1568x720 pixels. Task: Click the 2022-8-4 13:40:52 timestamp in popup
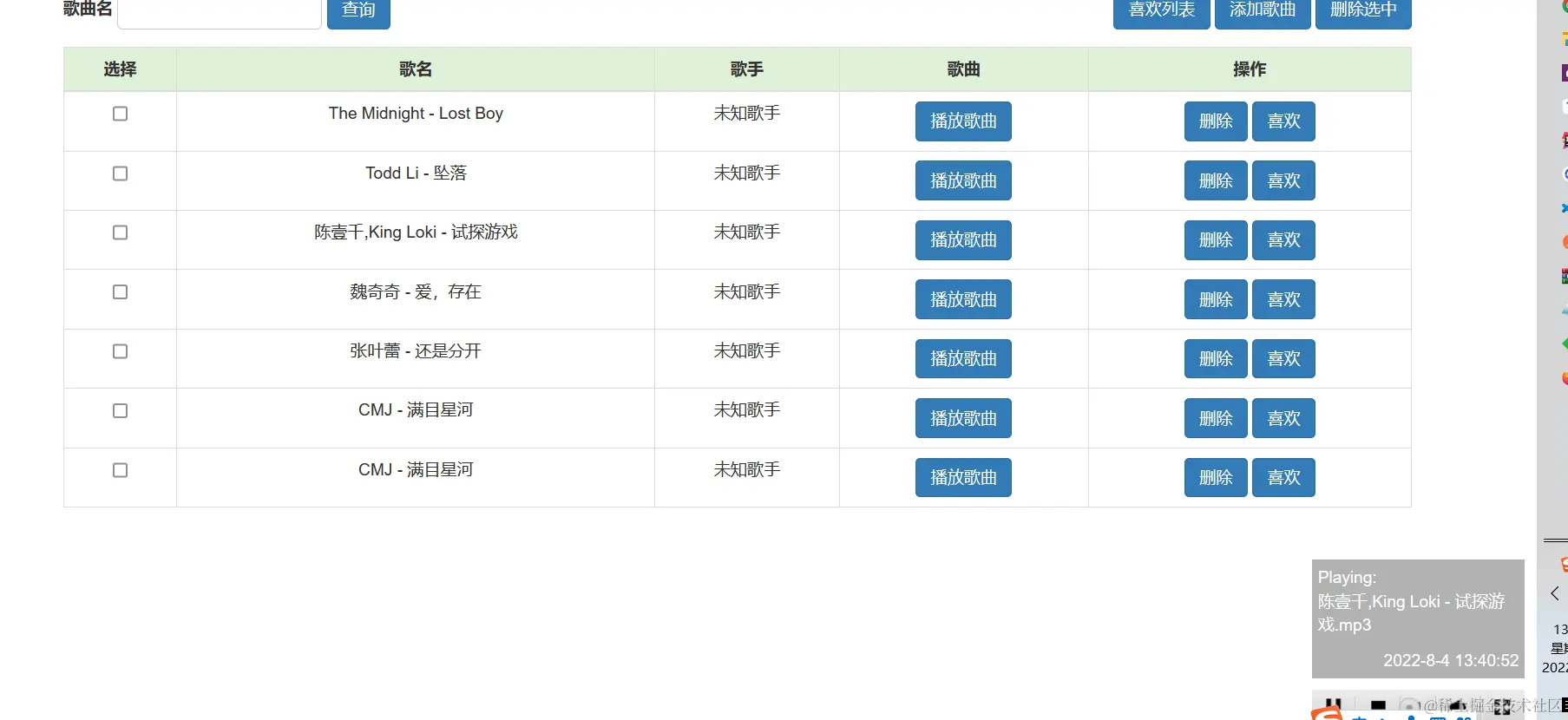coord(1451,661)
